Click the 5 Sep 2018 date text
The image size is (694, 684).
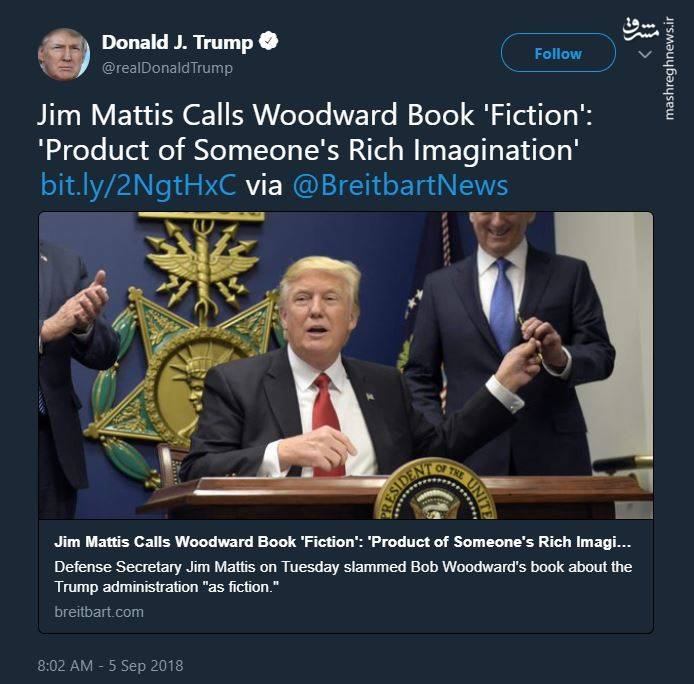(x=146, y=665)
